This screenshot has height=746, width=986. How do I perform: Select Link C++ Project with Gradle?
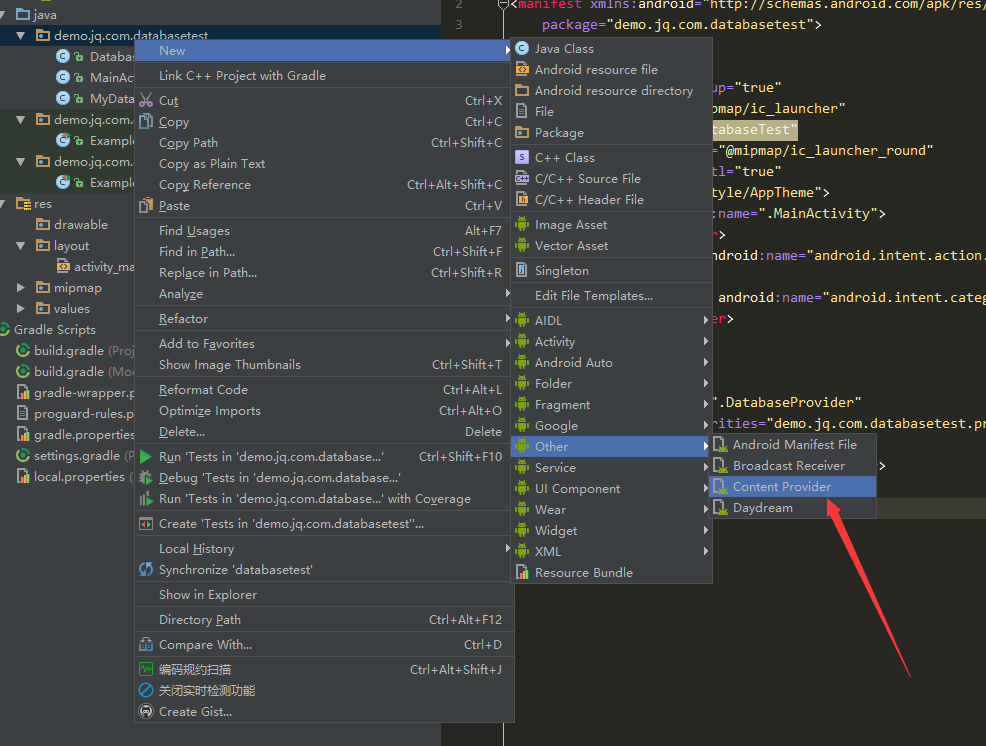tap(324, 75)
